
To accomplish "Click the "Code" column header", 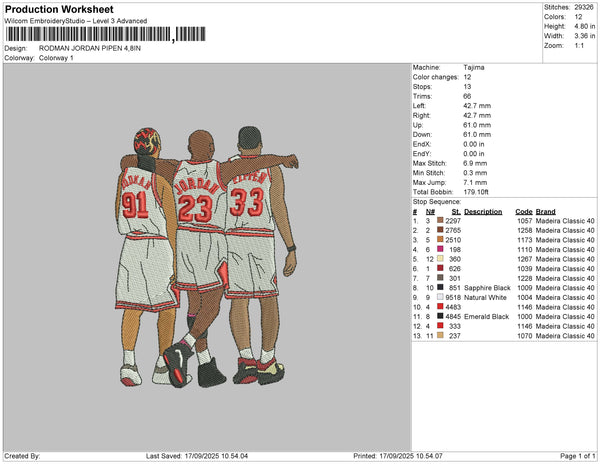I will coord(524,212).
